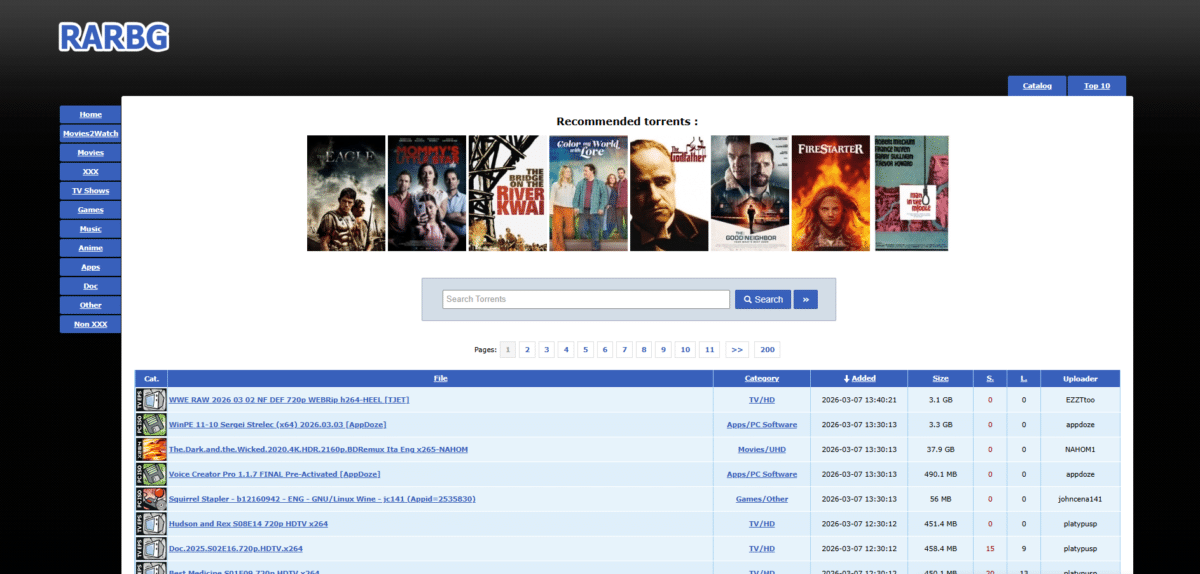Open Music sidebar category
The image size is (1200, 574).
click(x=90, y=229)
